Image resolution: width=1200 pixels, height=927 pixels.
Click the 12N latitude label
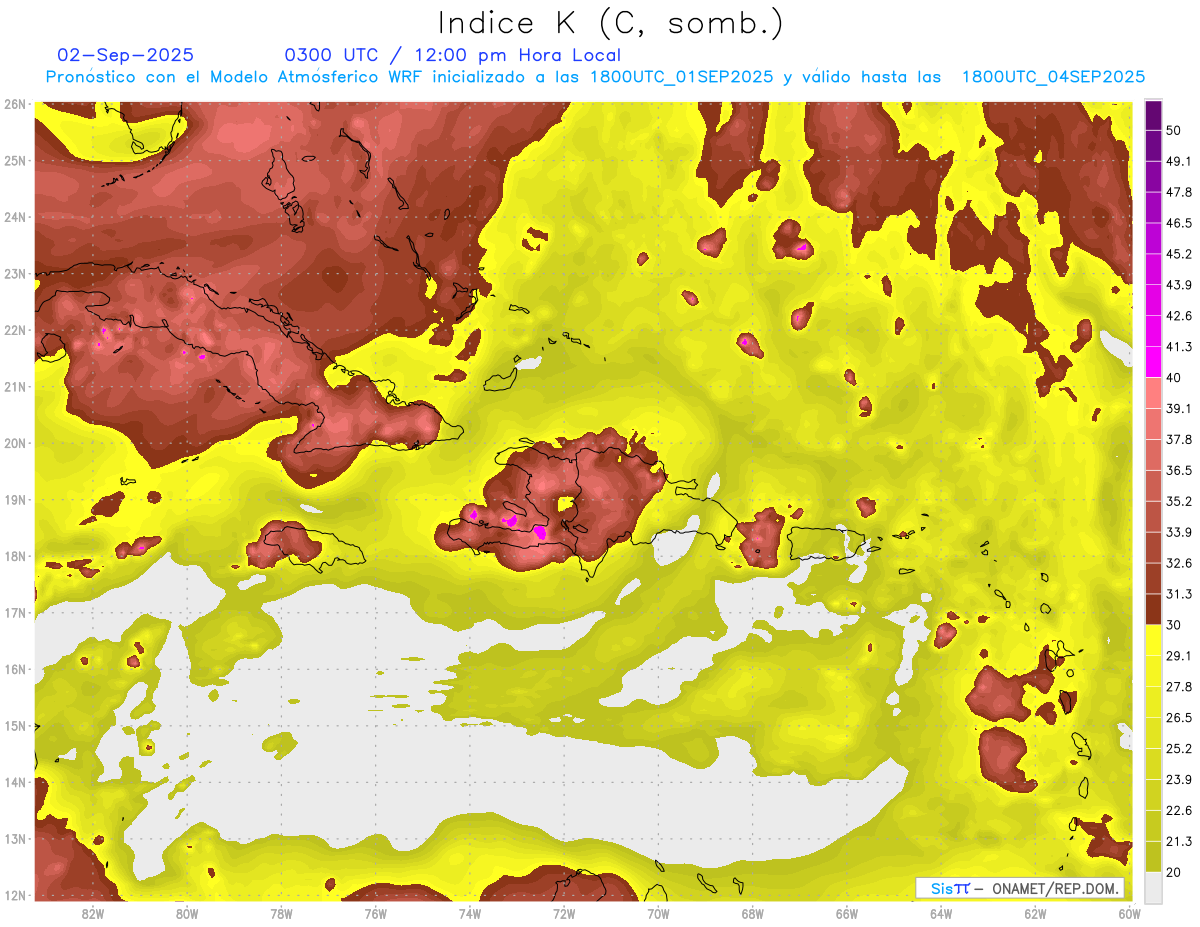point(14,895)
